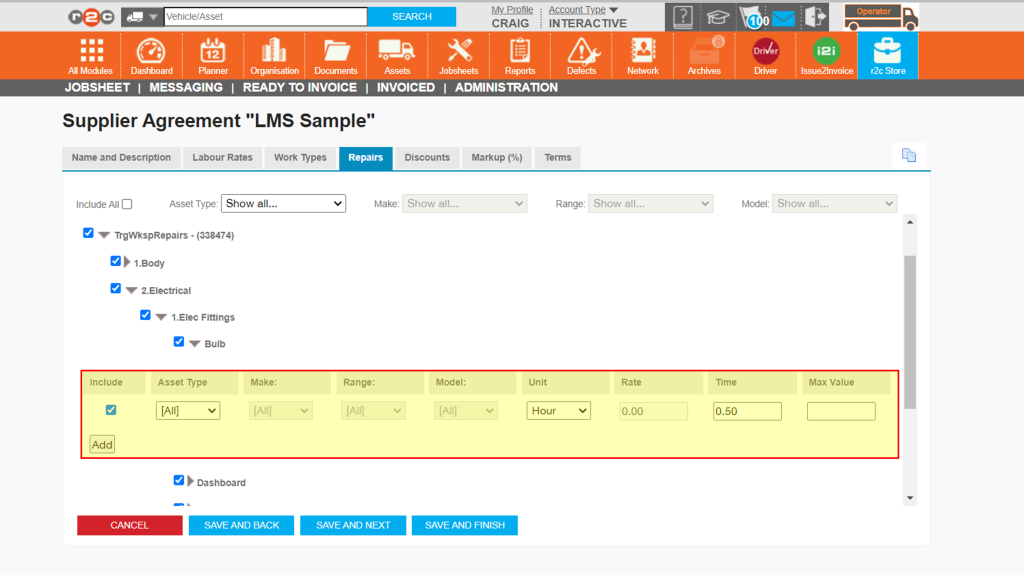Uncheck the 2.Electrical checkbox
The width and height of the screenshot is (1024, 575).
[x=116, y=288]
